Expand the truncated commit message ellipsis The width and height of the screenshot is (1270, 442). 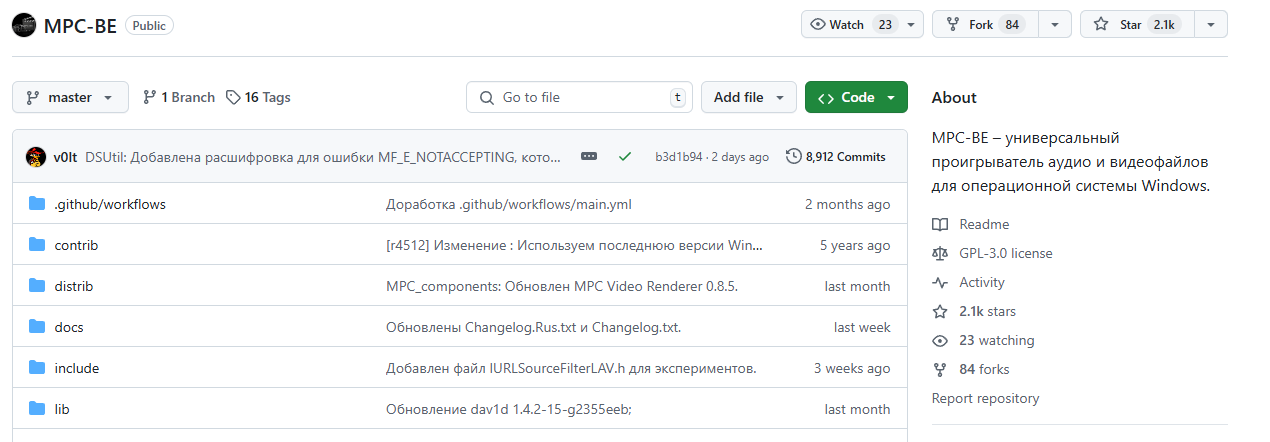click(589, 156)
